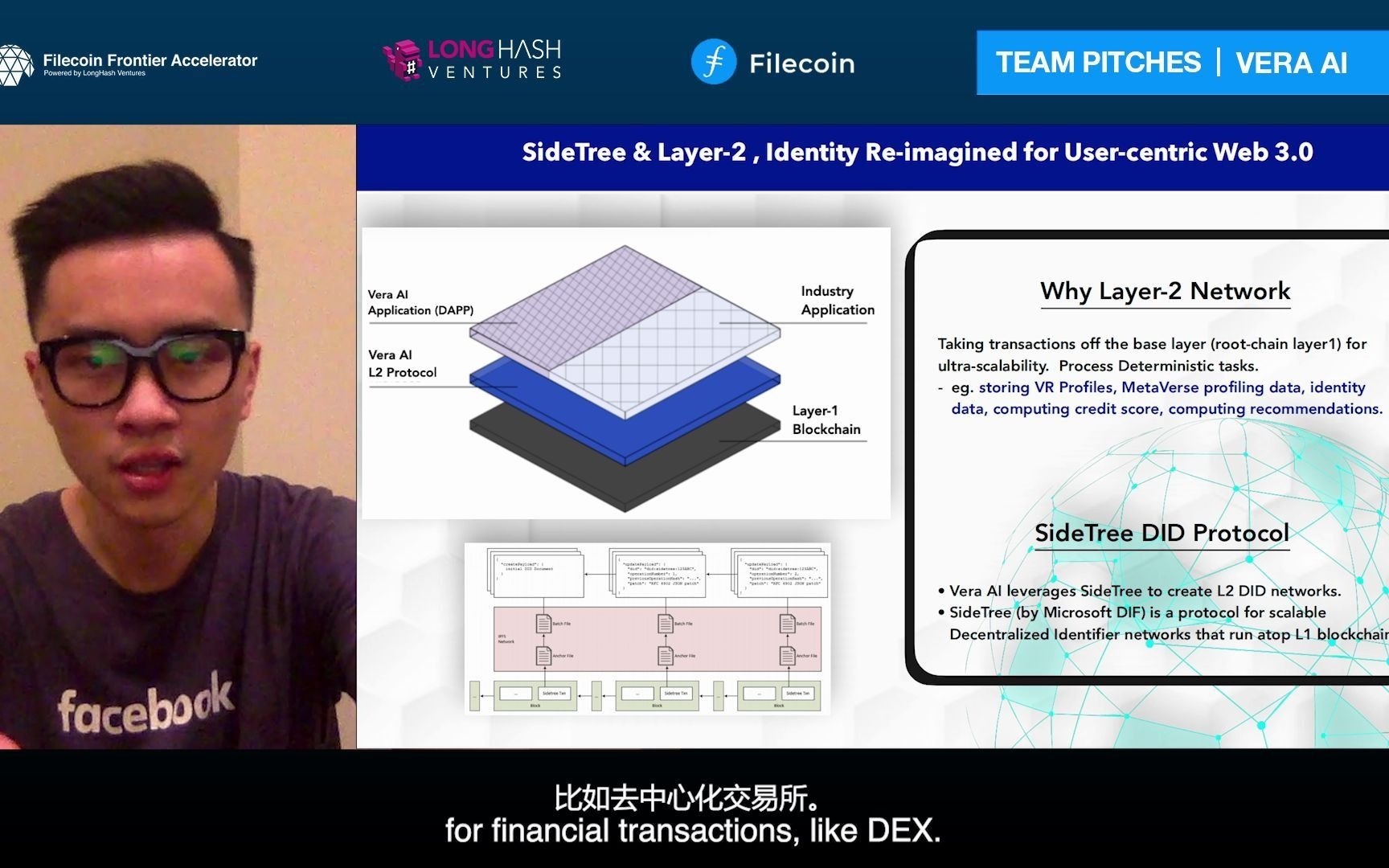
Task: Click the Filecoin Frontier Accelerator geodesic logo
Action: 16,64
